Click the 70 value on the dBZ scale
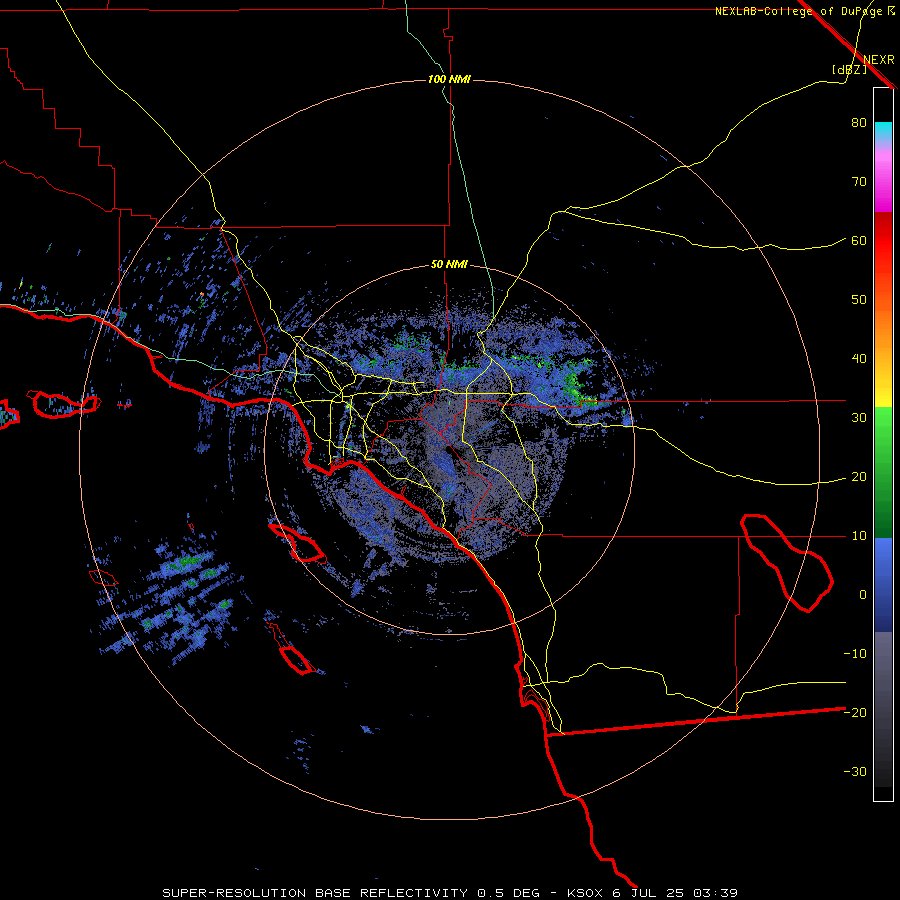 click(859, 182)
